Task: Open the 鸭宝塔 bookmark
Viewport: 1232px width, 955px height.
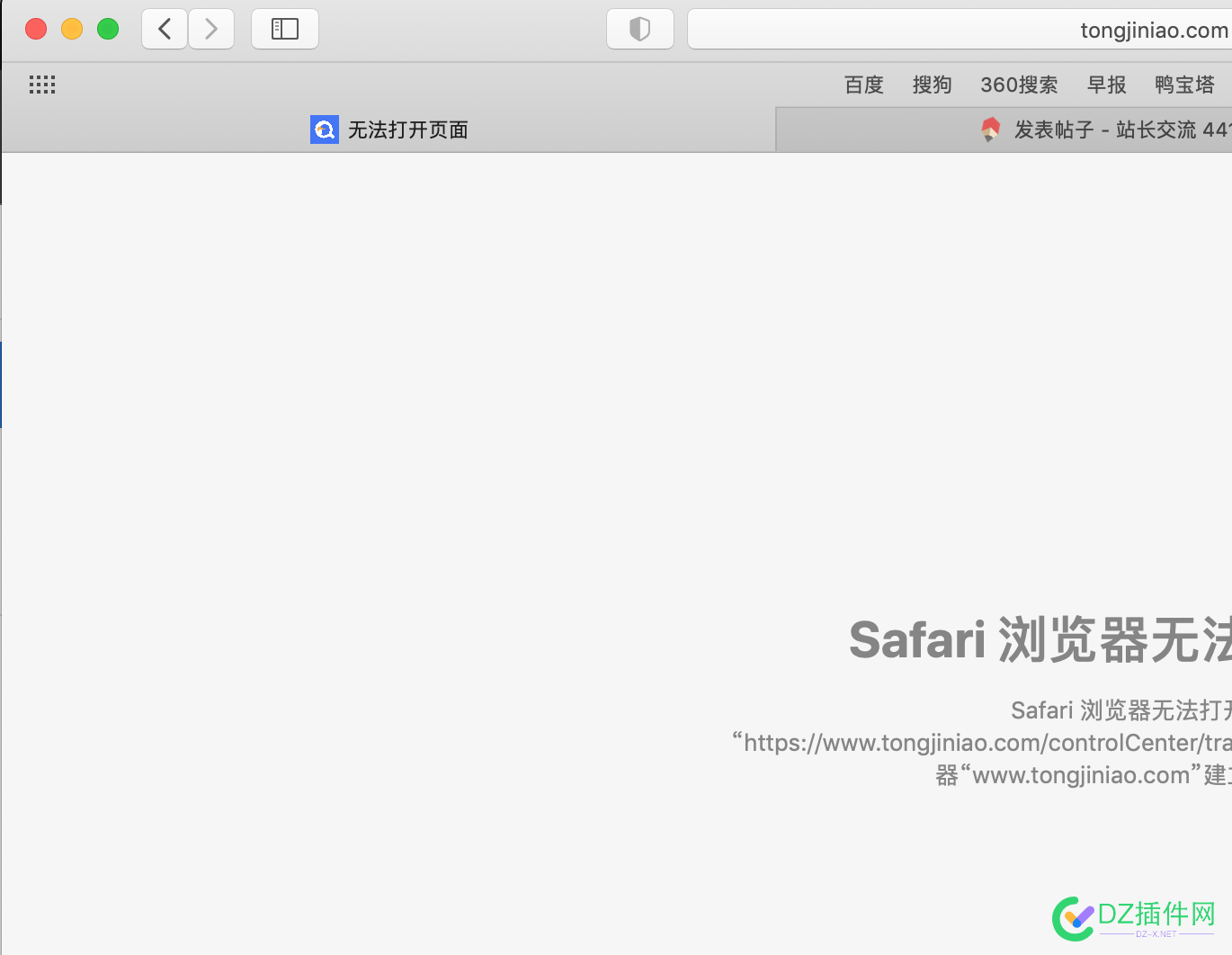Action: (x=1184, y=85)
